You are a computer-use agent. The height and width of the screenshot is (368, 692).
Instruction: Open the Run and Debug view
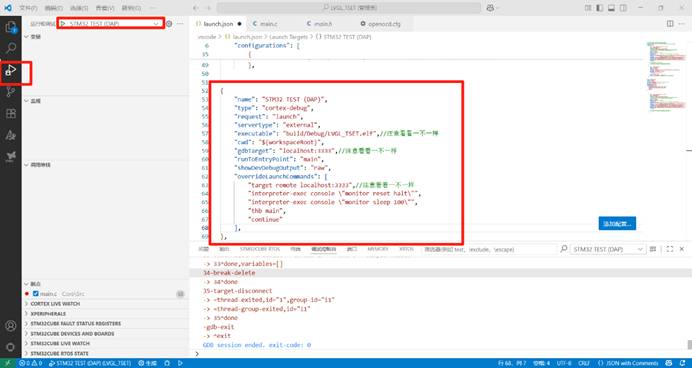pyautogui.click(x=11, y=71)
